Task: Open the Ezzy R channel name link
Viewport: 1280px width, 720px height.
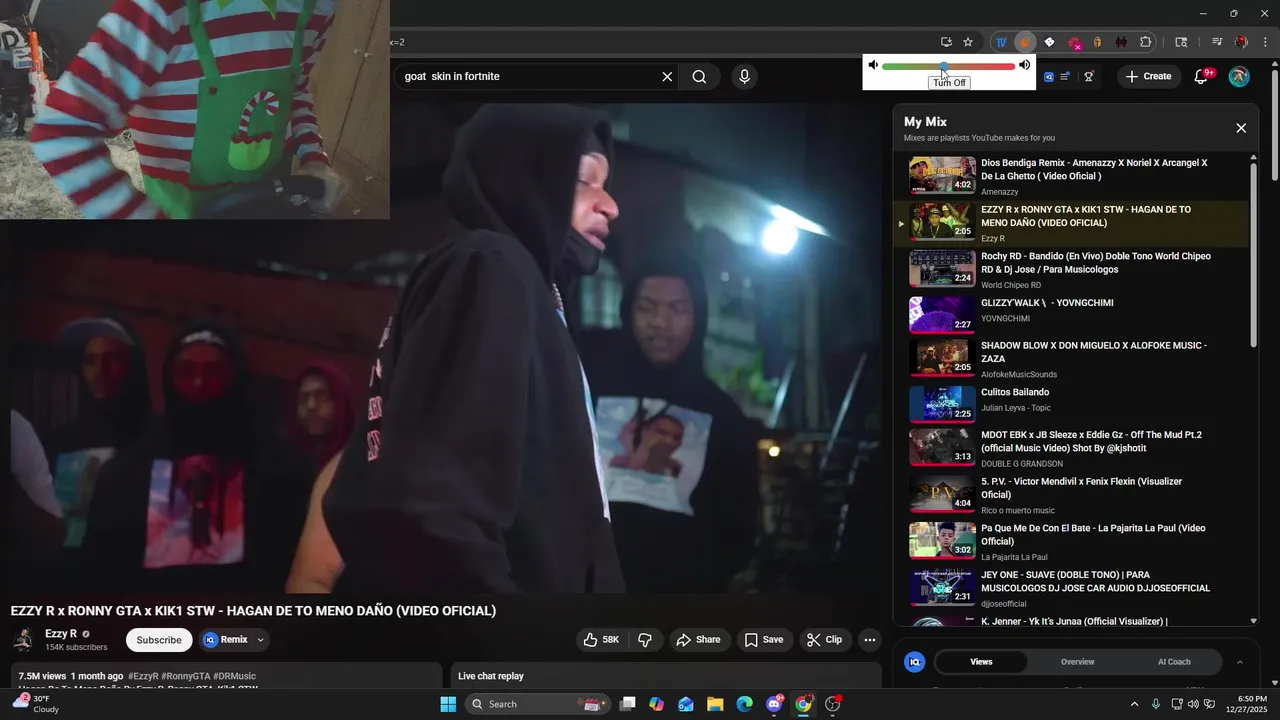Action: 61,634
